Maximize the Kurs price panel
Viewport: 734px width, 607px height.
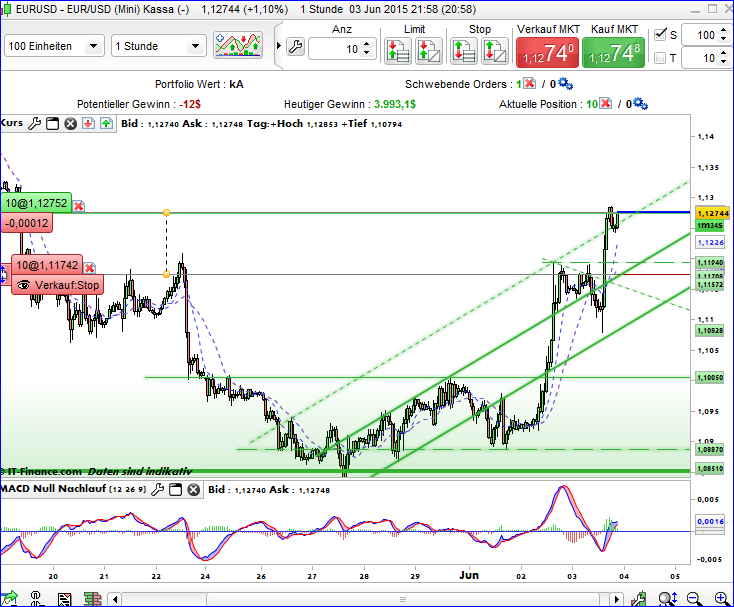coord(52,124)
